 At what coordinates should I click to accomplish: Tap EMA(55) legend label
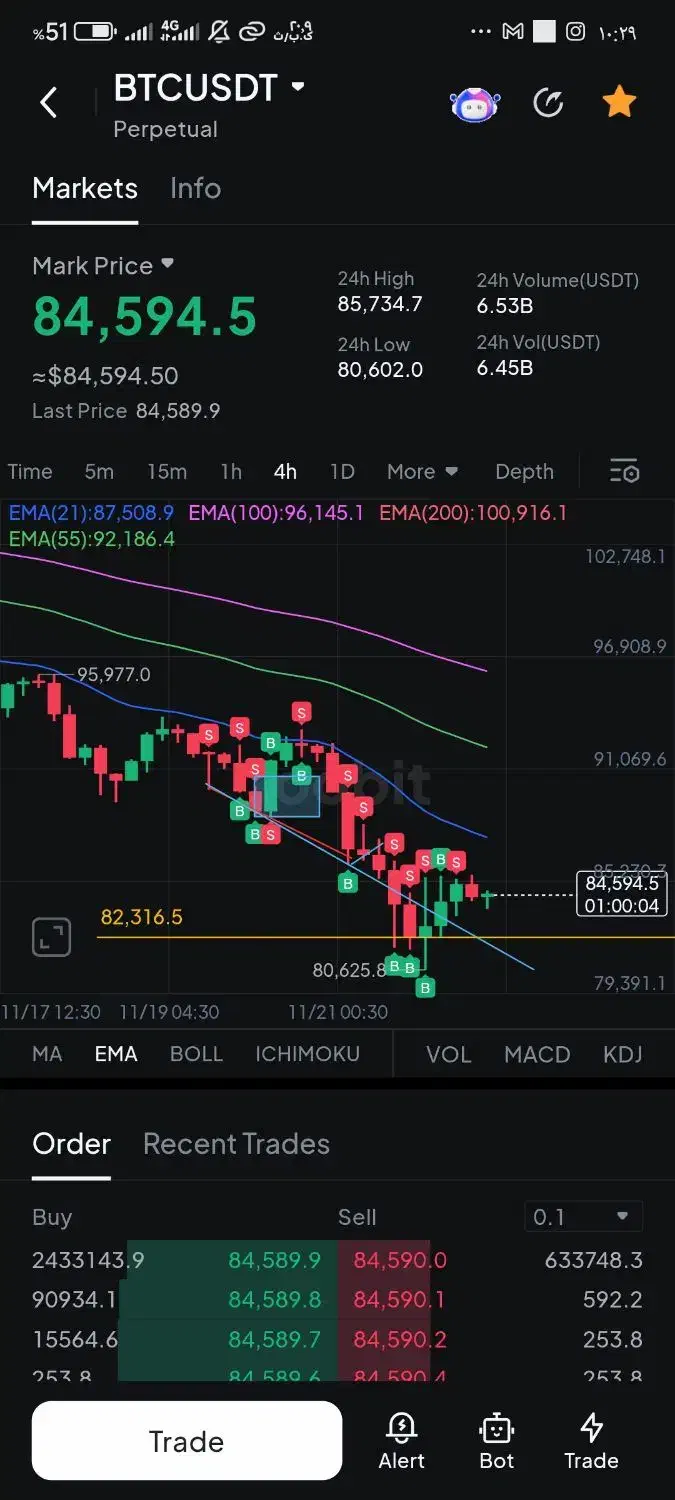click(x=92, y=539)
